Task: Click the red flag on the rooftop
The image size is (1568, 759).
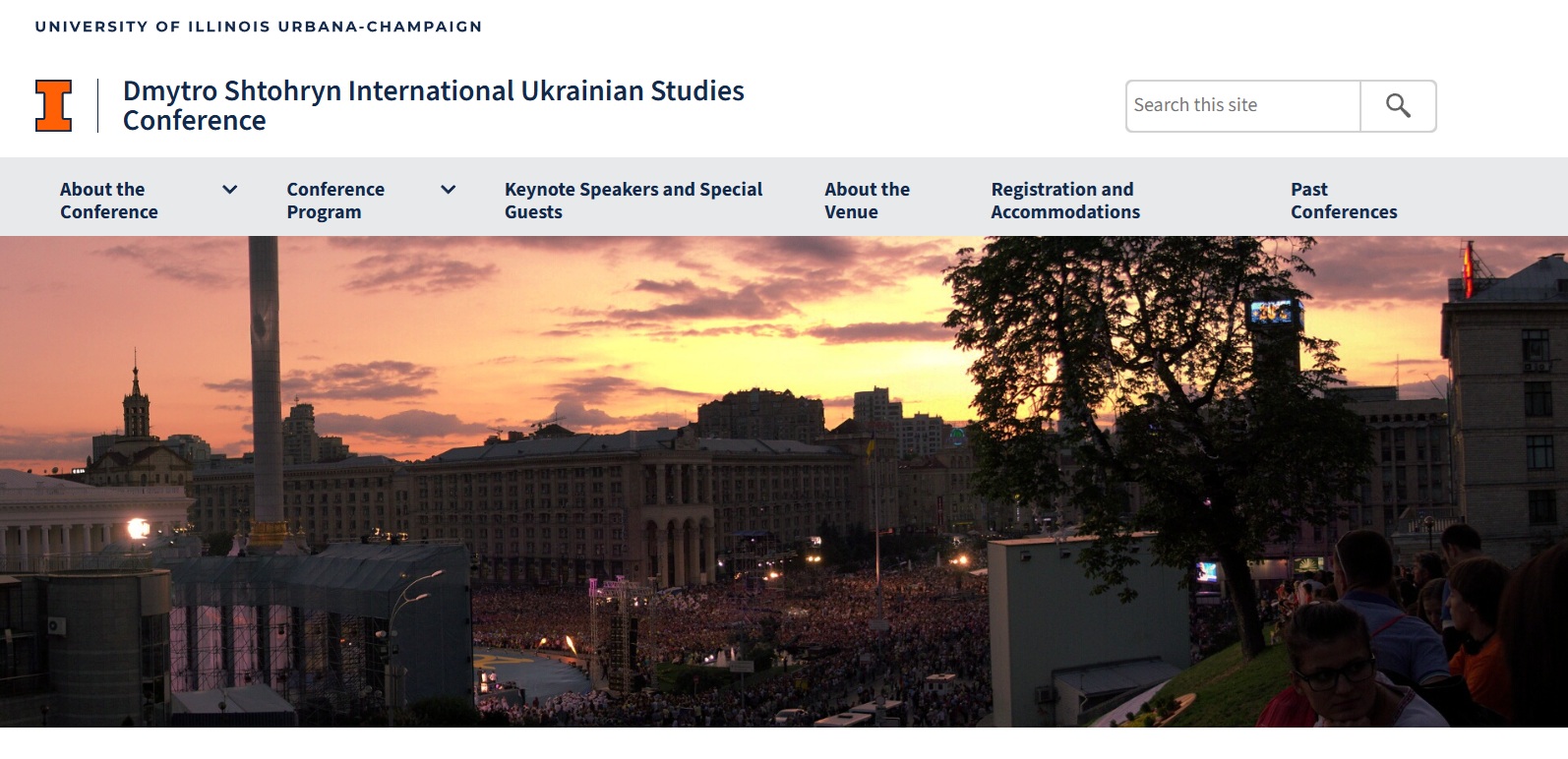Action: point(1470,265)
